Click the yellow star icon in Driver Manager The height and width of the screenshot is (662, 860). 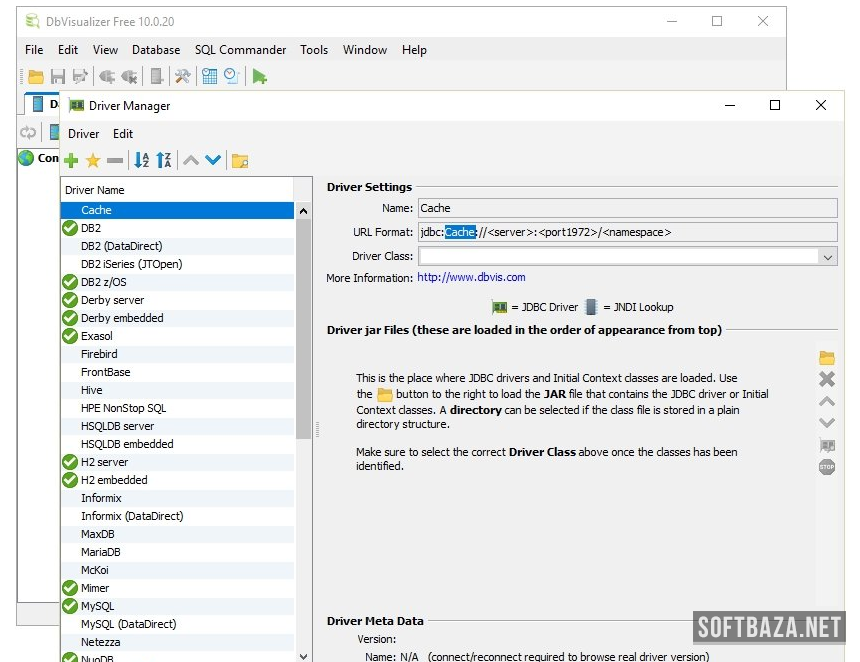(93, 161)
